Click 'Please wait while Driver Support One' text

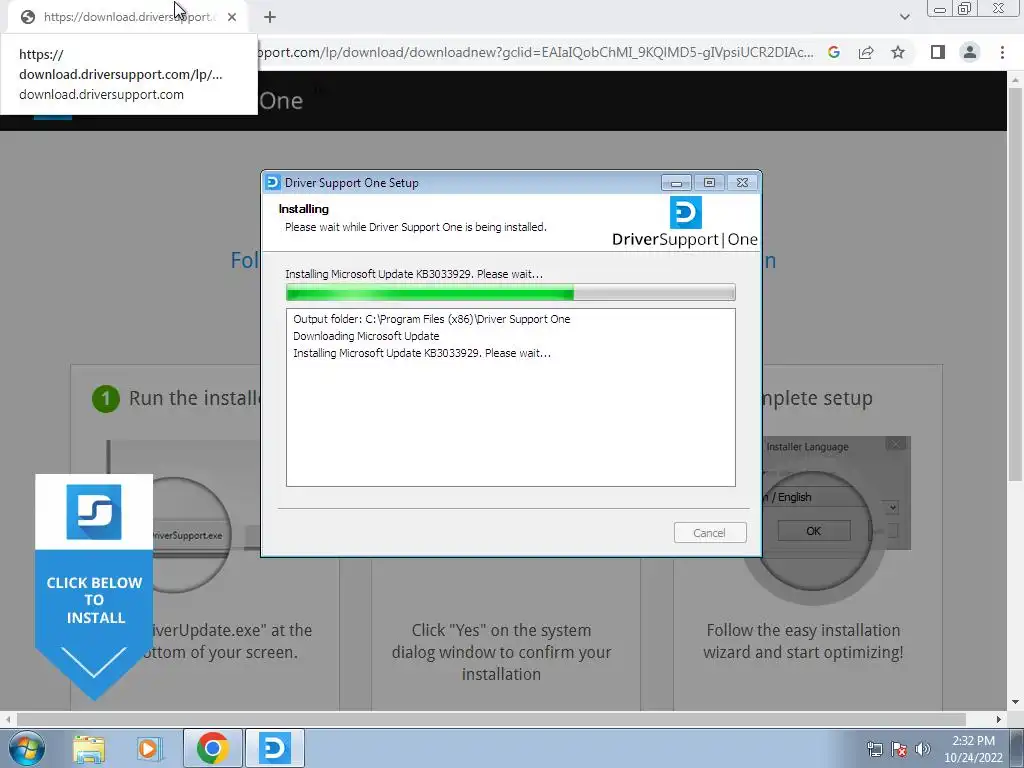pyautogui.click(x=416, y=227)
